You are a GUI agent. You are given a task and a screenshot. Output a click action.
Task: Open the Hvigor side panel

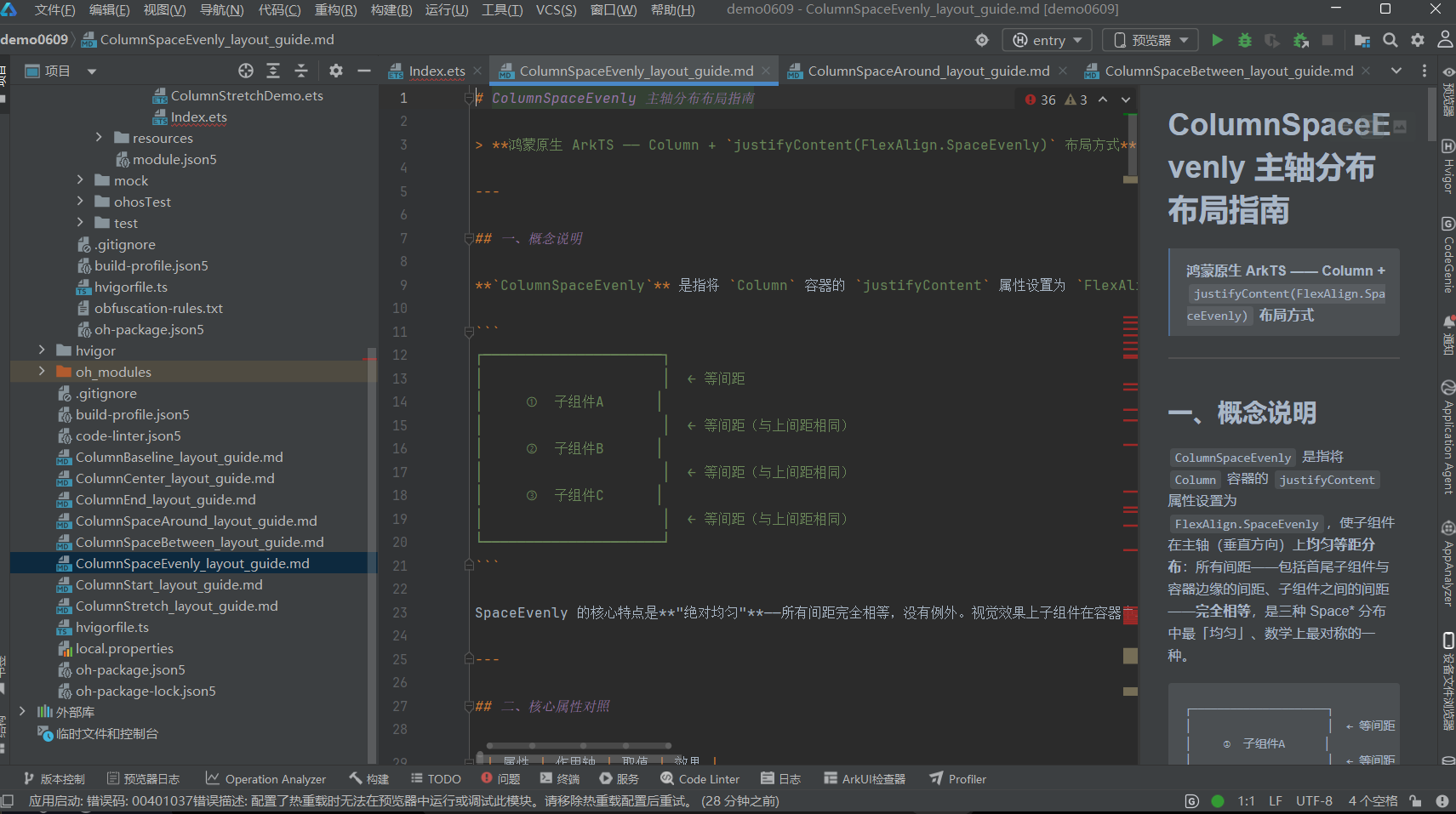(1447, 168)
